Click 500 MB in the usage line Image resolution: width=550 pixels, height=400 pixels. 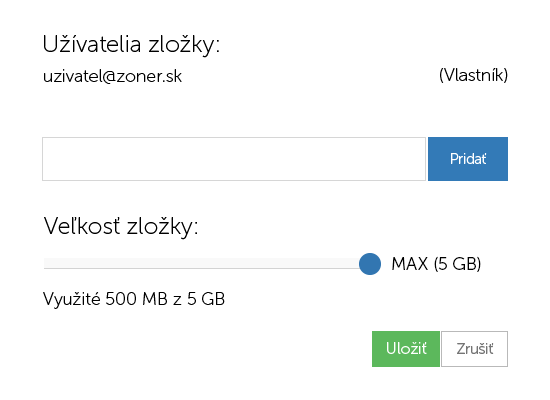coord(136,299)
